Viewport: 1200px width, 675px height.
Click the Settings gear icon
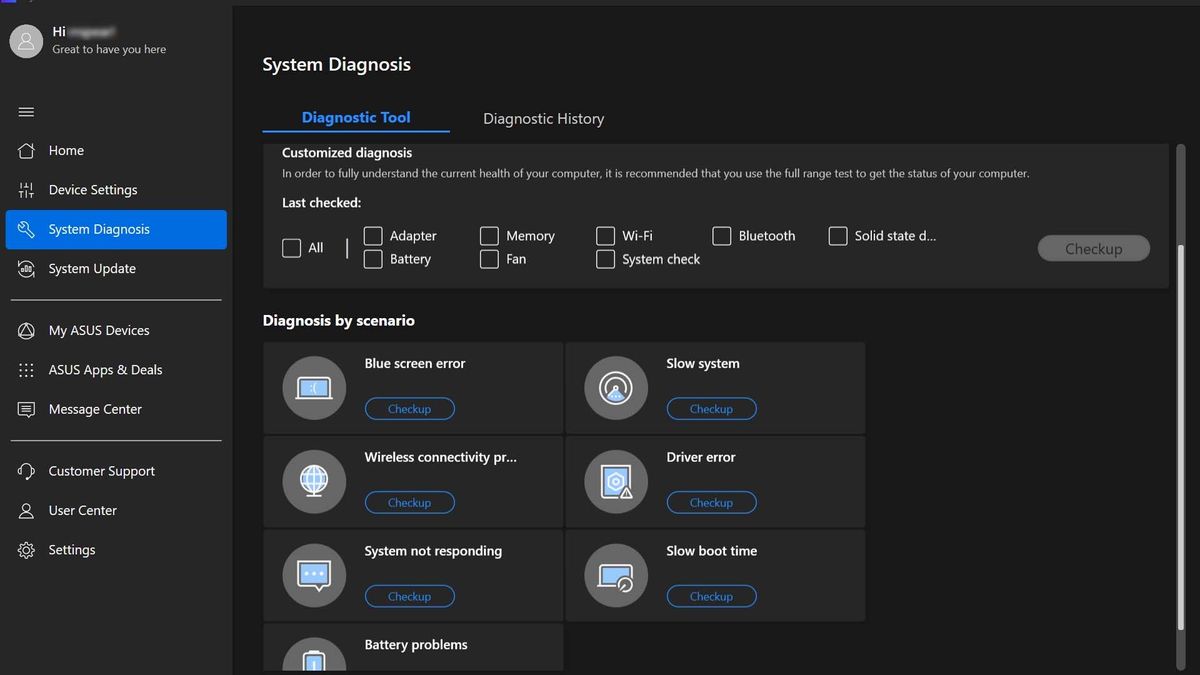27,550
